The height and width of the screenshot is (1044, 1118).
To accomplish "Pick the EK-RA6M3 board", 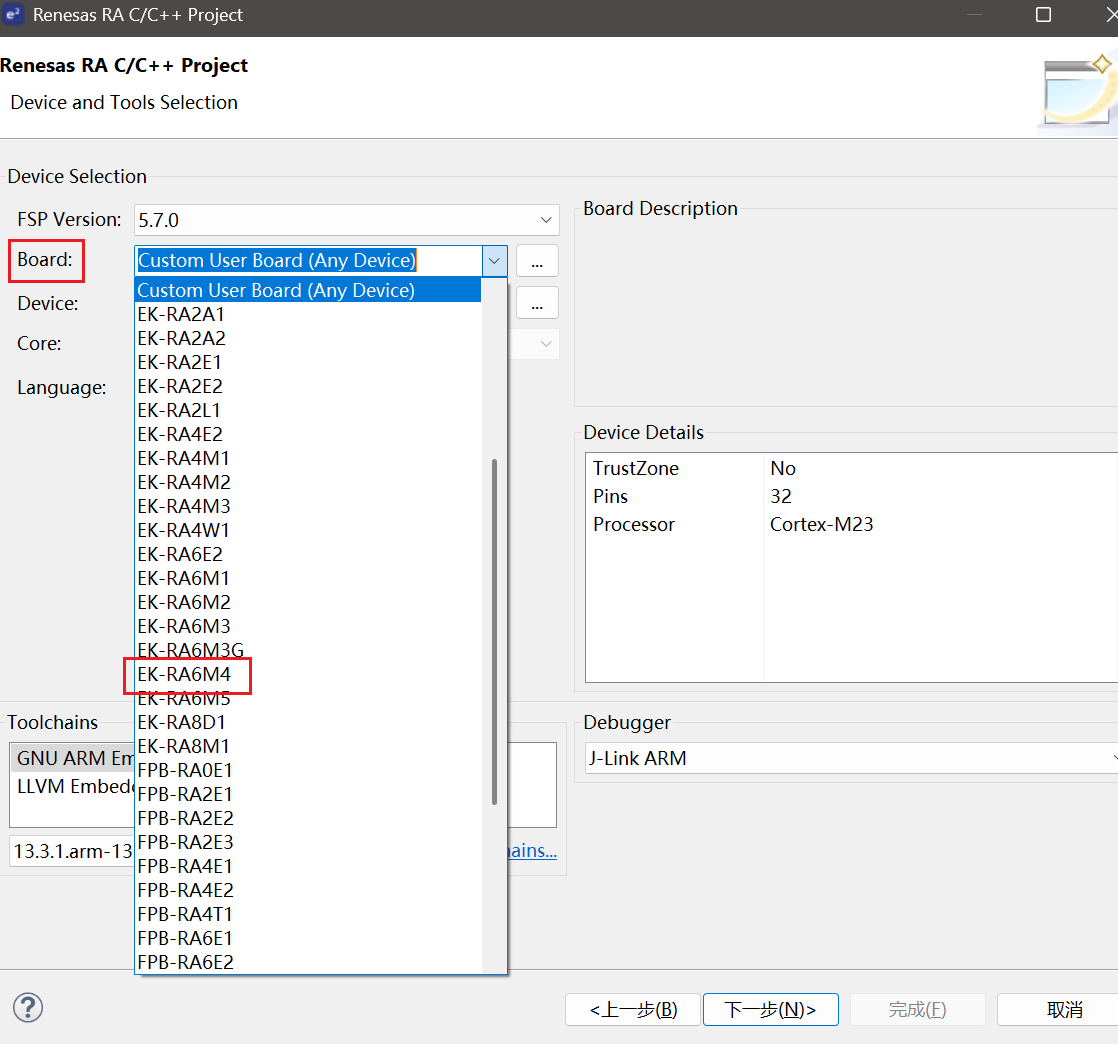I will tap(308, 627).
